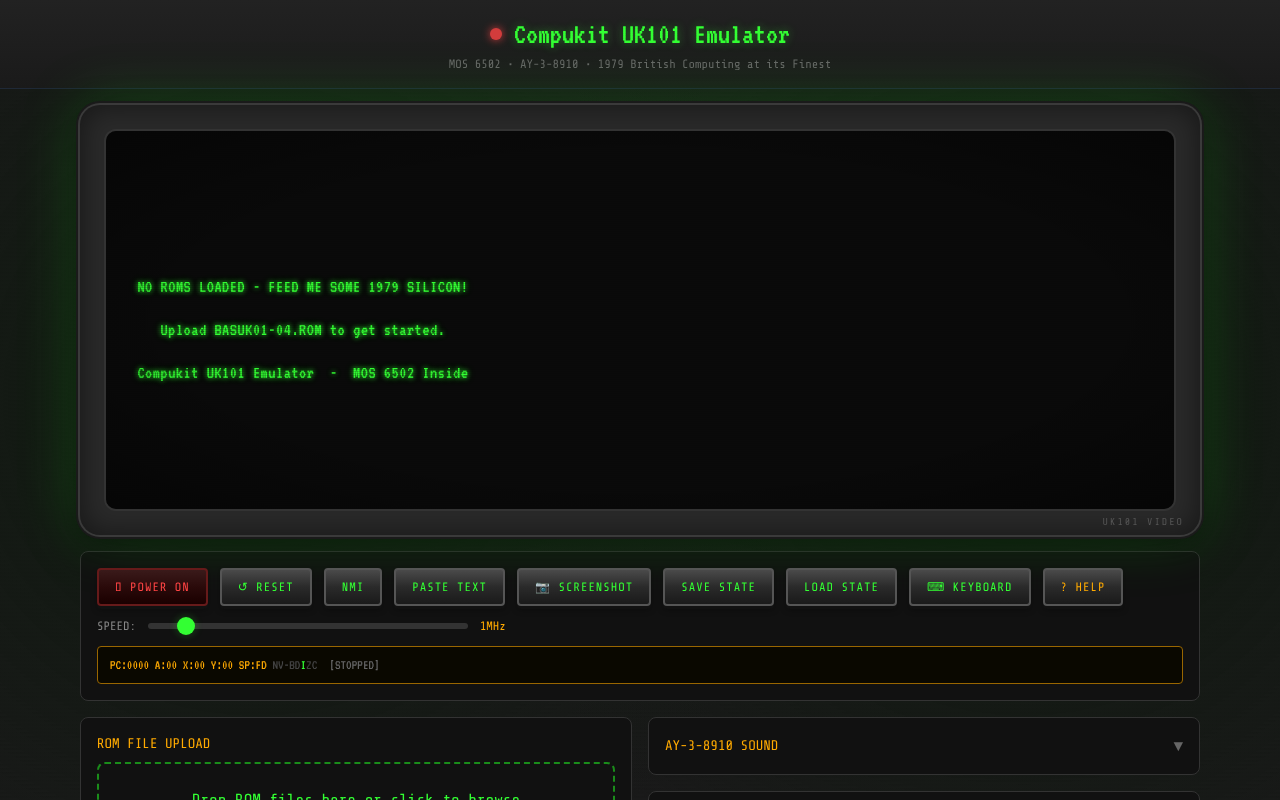Click the red LED indicator beside the title
The image size is (1280, 800).
pos(495,33)
